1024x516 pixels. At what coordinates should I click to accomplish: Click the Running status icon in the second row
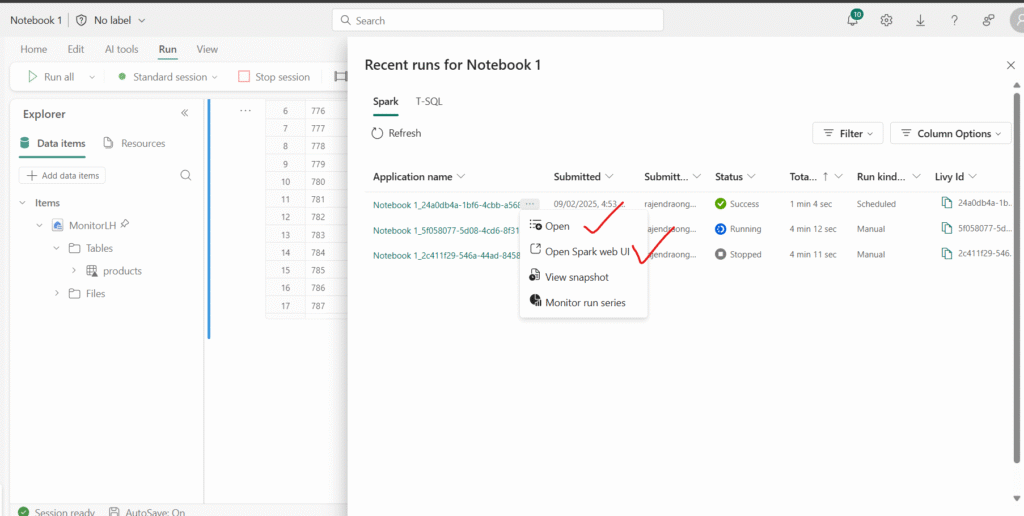(x=721, y=229)
